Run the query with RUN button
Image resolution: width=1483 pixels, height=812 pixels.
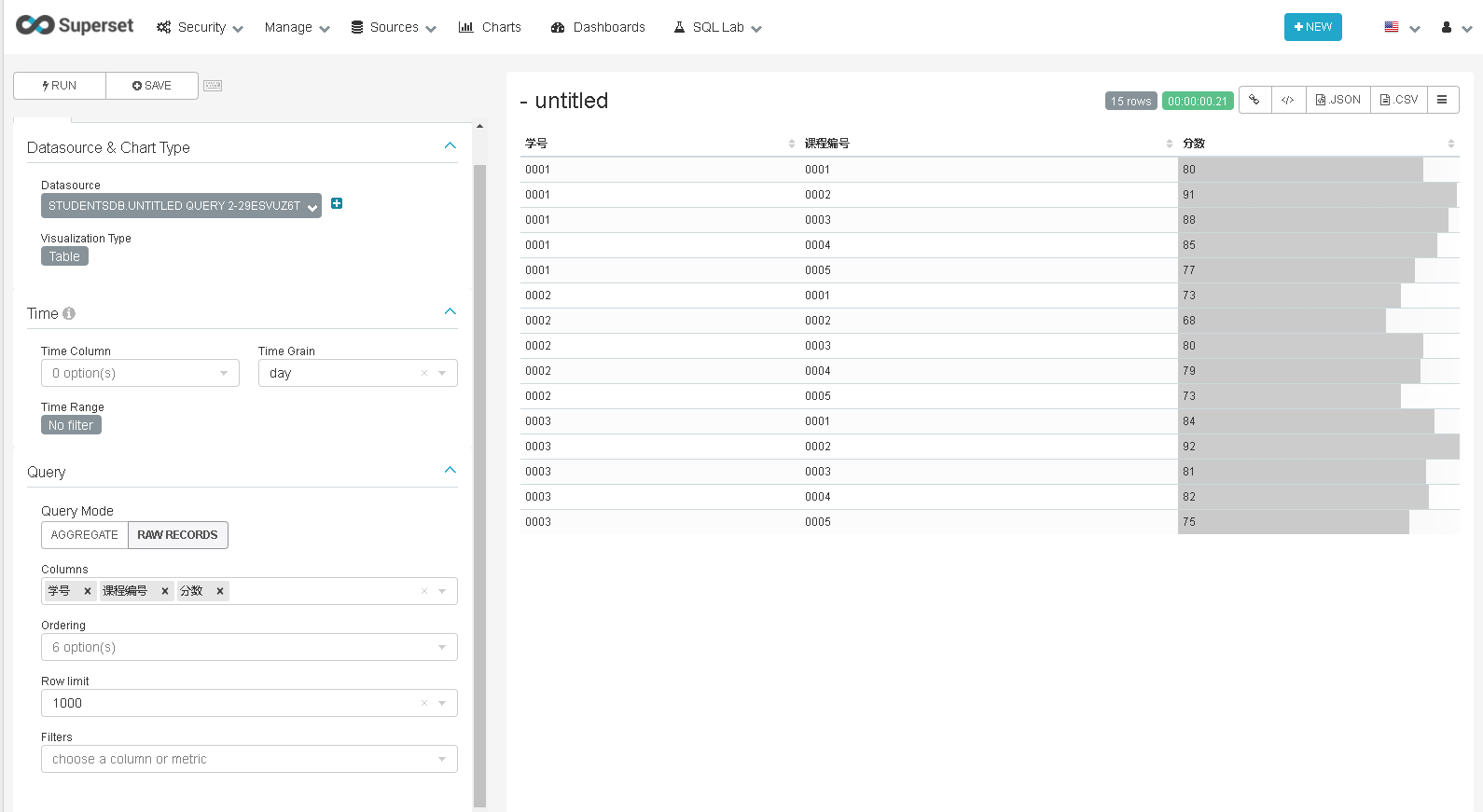point(60,86)
